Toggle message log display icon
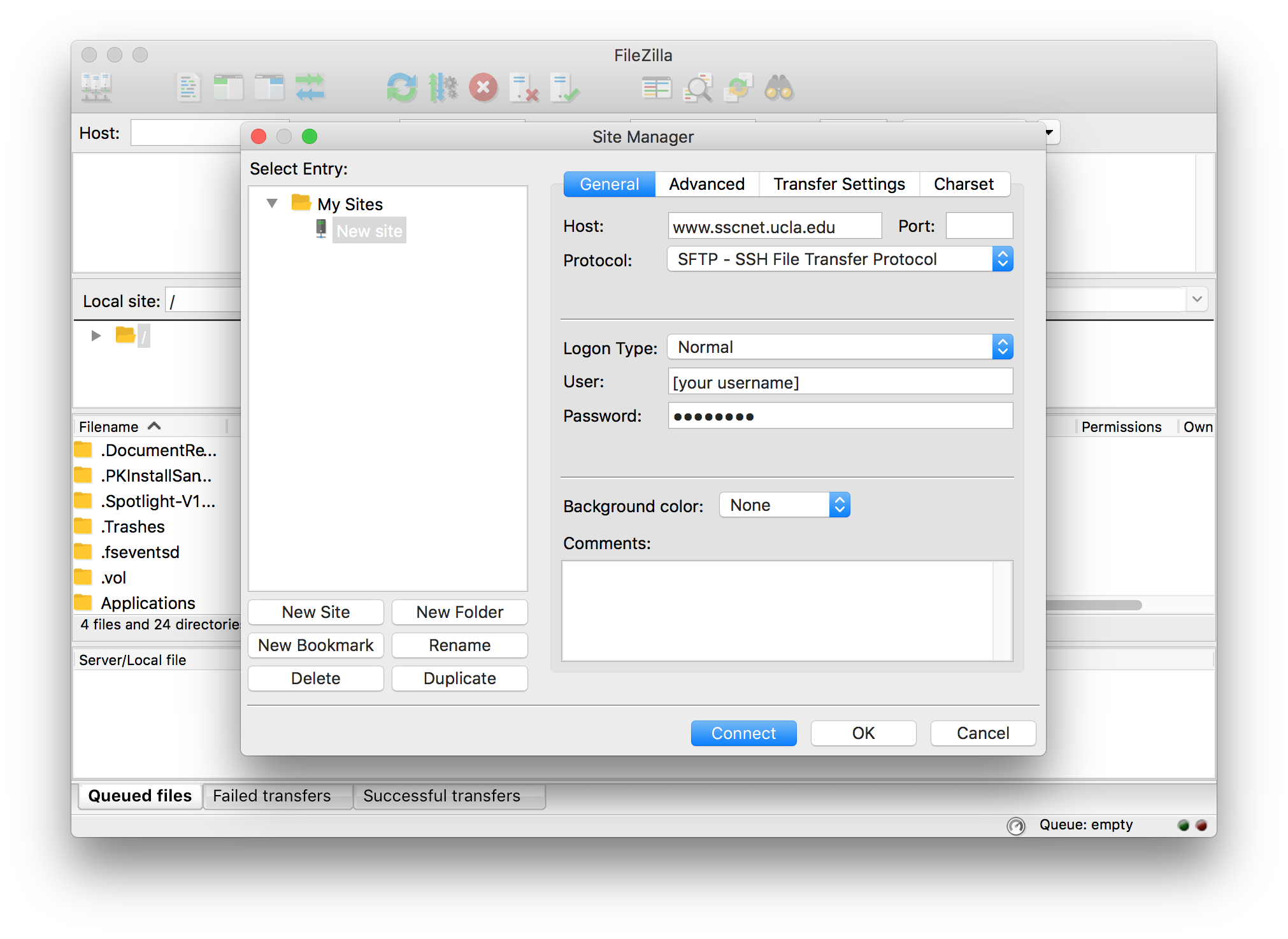Image resolution: width=1288 pixels, height=939 pixels. click(x=188, y=88)
